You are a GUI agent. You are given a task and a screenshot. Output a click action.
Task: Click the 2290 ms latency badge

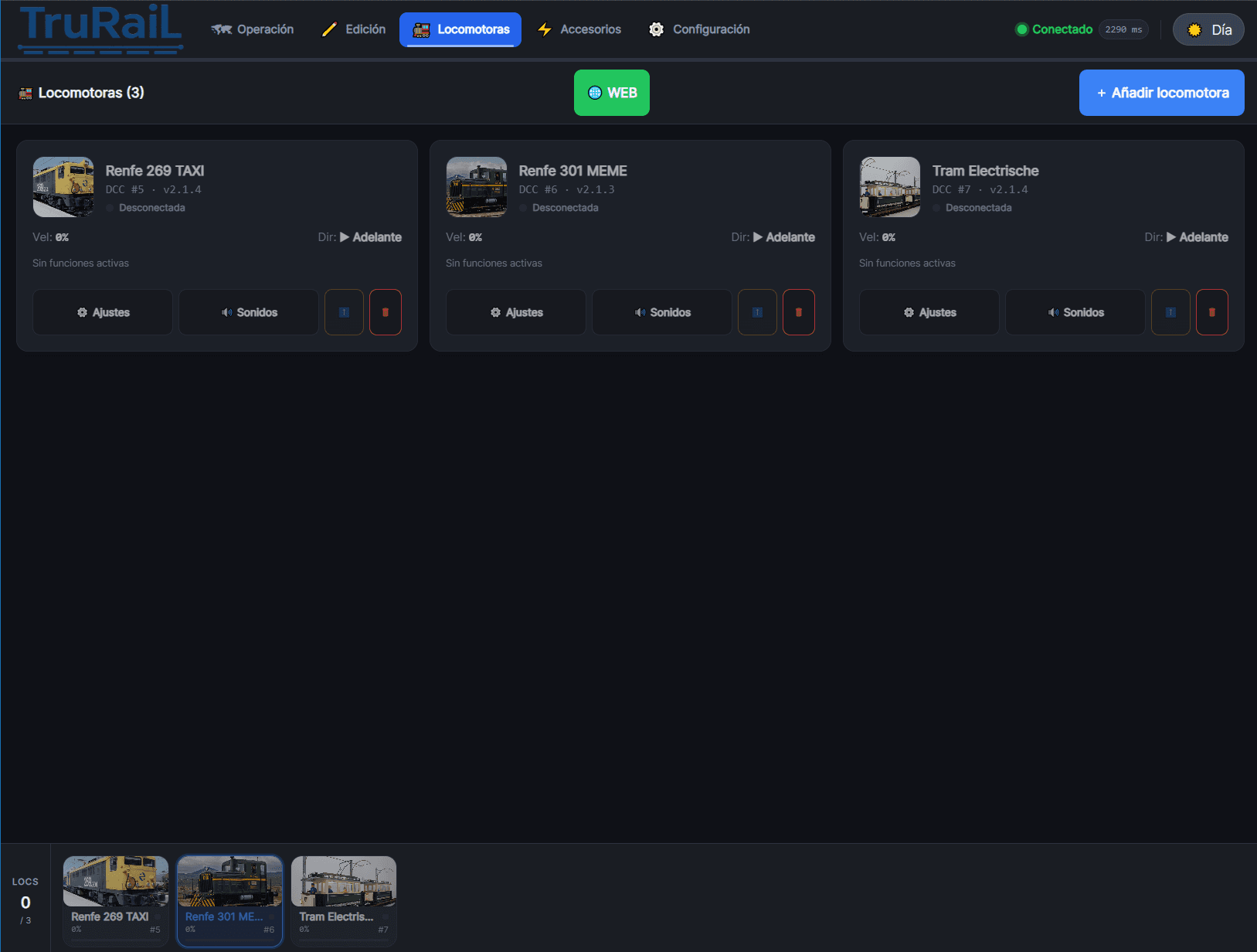tap(1123, 29)
